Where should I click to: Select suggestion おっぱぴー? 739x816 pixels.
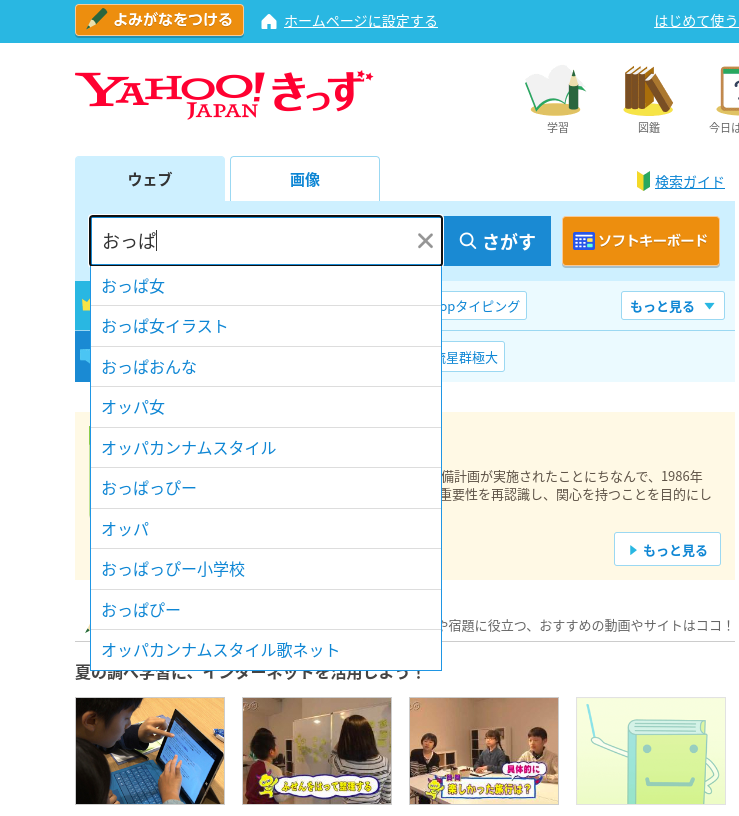pyautogui.click(x=266, y=610)
